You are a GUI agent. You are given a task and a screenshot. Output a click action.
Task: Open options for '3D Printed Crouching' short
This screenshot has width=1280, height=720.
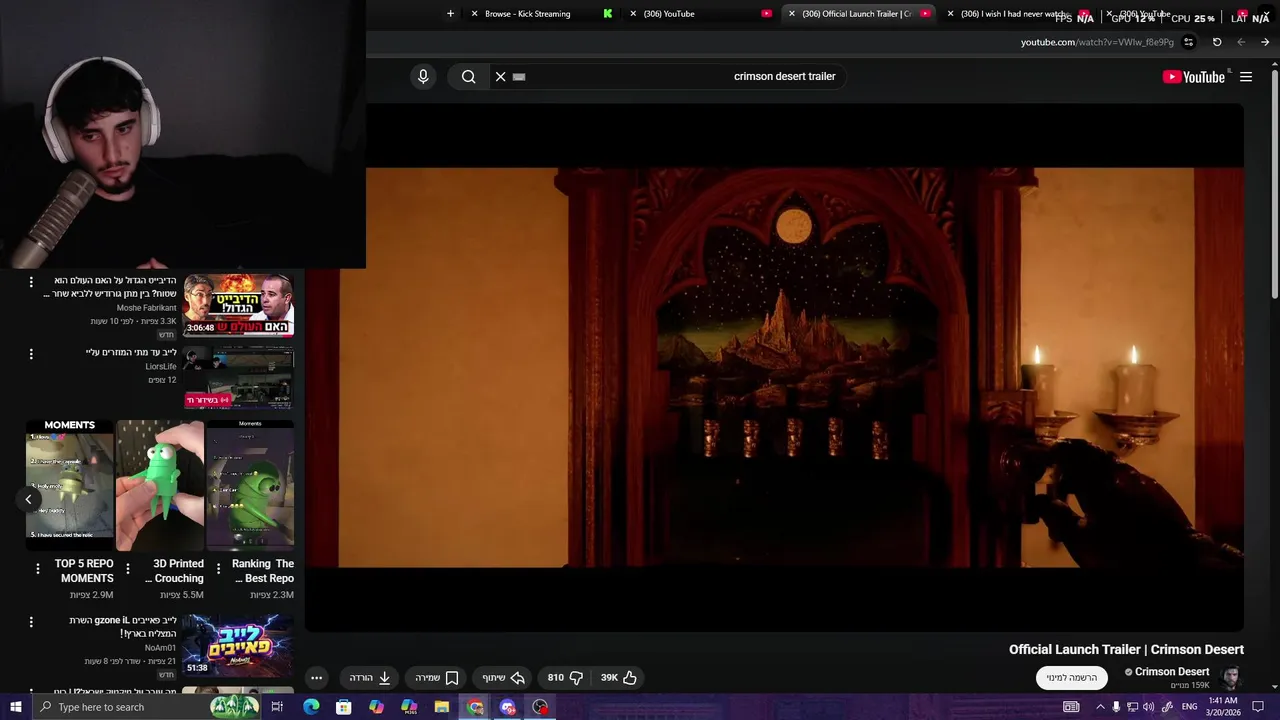(128, 569)
